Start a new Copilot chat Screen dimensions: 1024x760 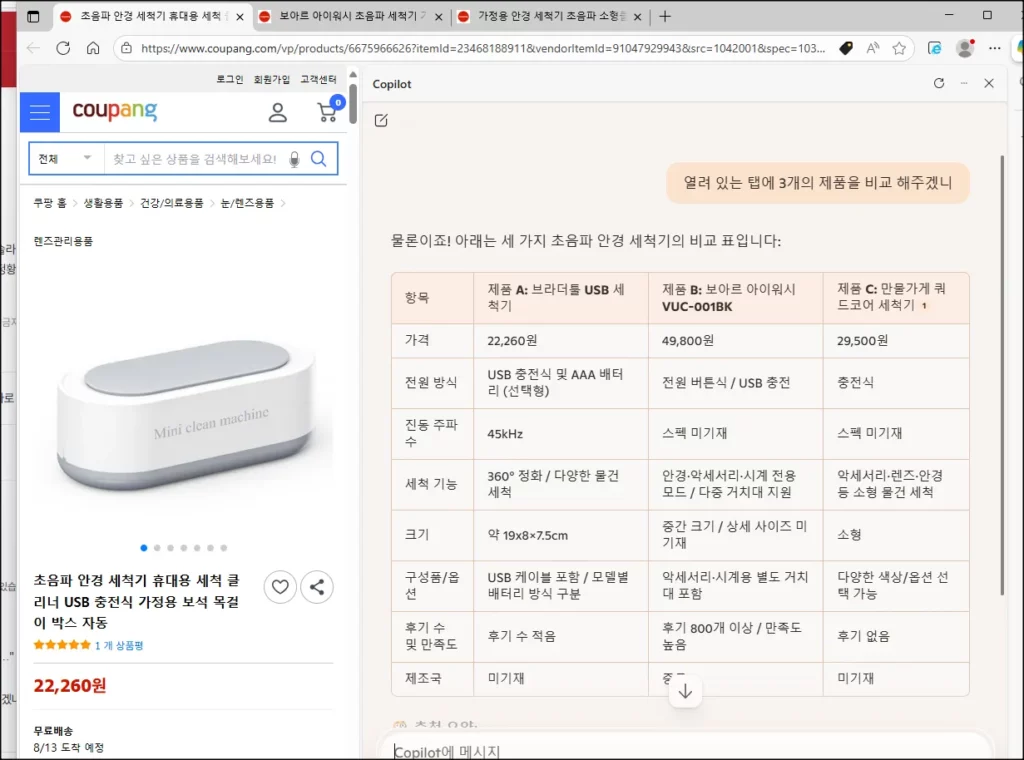(381, 120)
